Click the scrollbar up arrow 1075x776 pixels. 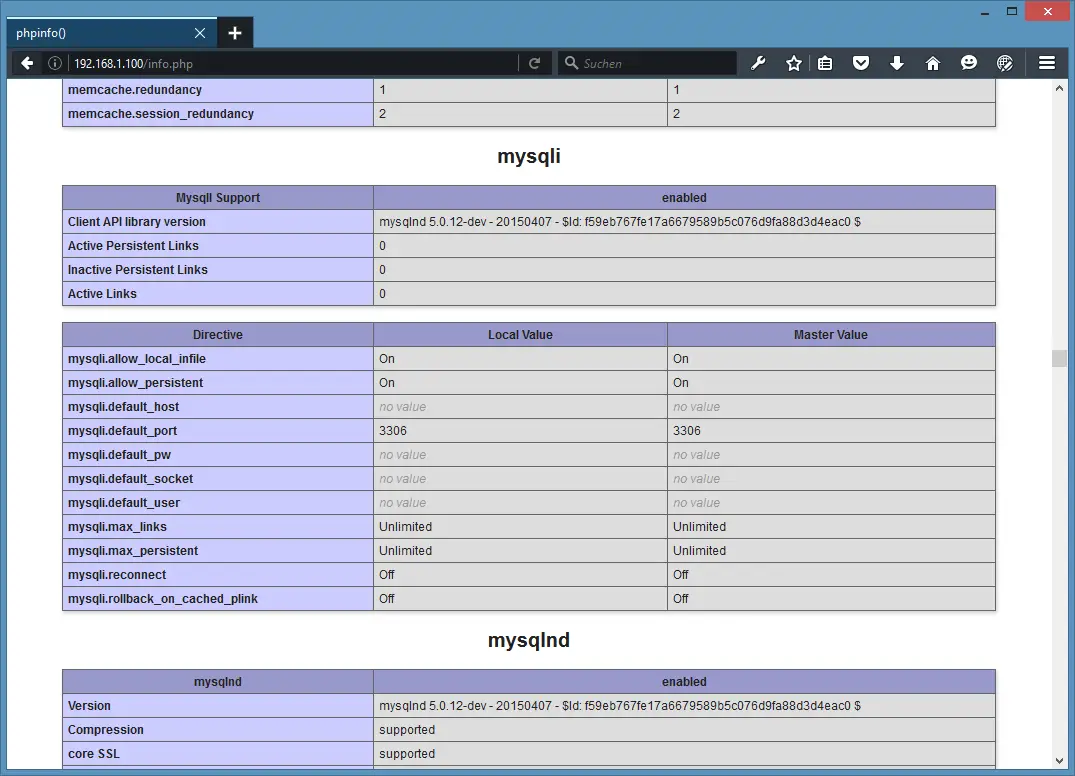pos(1059,88)
